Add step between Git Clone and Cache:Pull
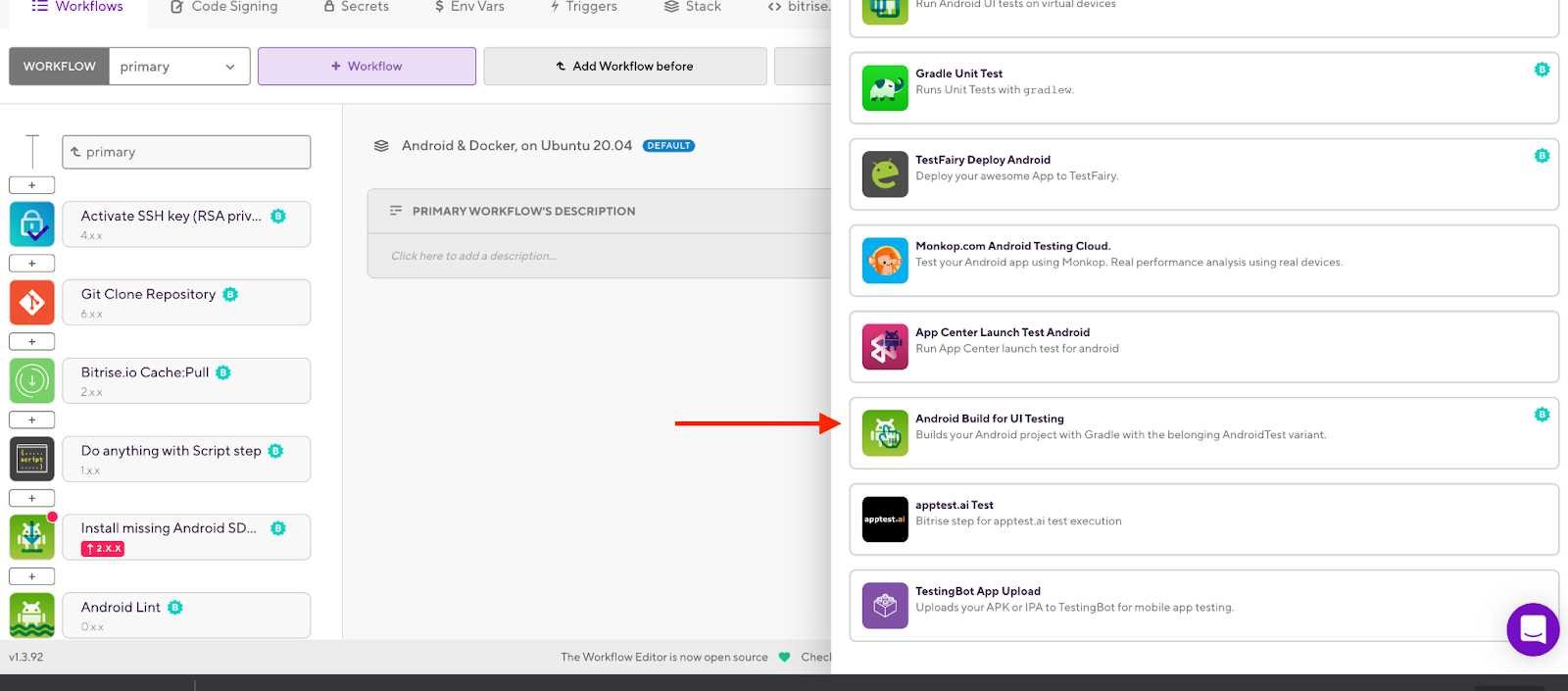The height and width of the screenshot is (691, 1568). pyautogui.click(x=32, y=342)
